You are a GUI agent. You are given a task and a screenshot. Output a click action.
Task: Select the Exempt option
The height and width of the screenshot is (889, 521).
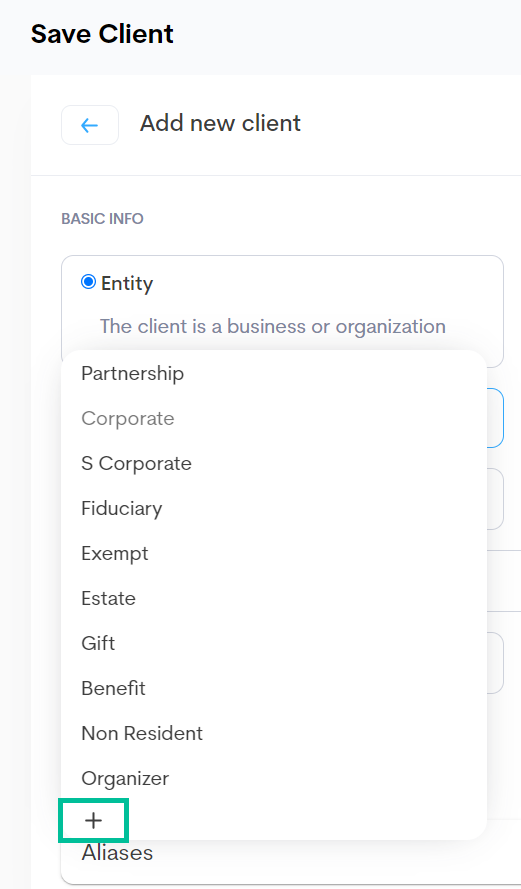click(274, 553)
